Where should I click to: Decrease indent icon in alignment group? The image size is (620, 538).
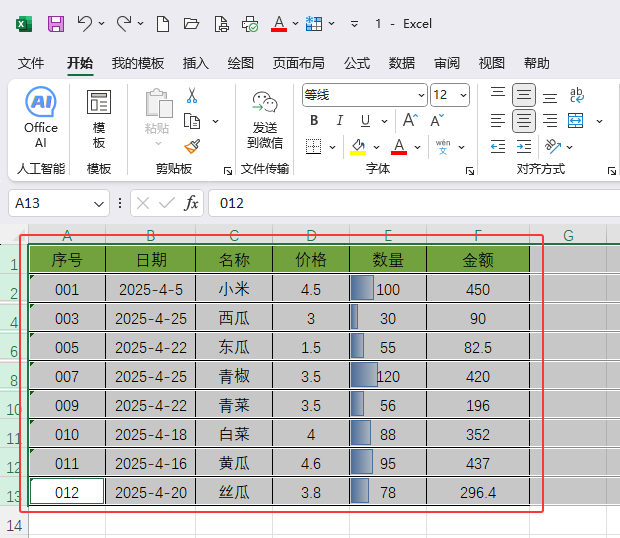(498, 147)
